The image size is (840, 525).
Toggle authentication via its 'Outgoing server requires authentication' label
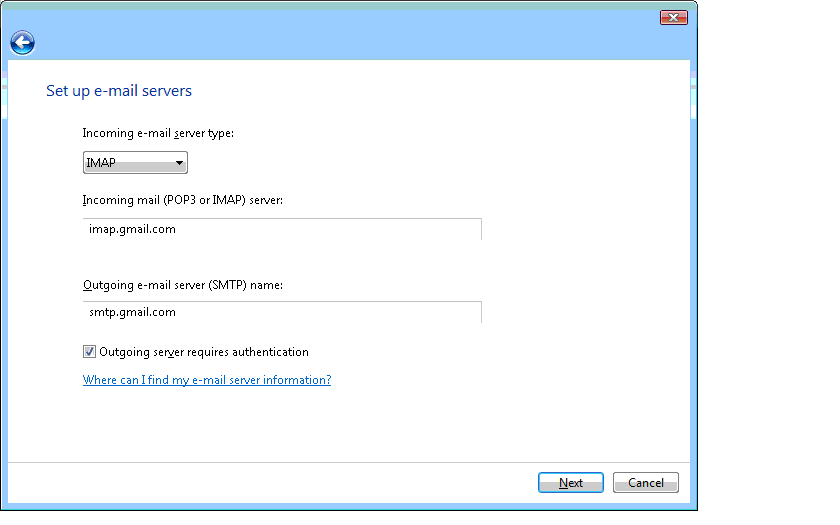click(x=204, y=352)
